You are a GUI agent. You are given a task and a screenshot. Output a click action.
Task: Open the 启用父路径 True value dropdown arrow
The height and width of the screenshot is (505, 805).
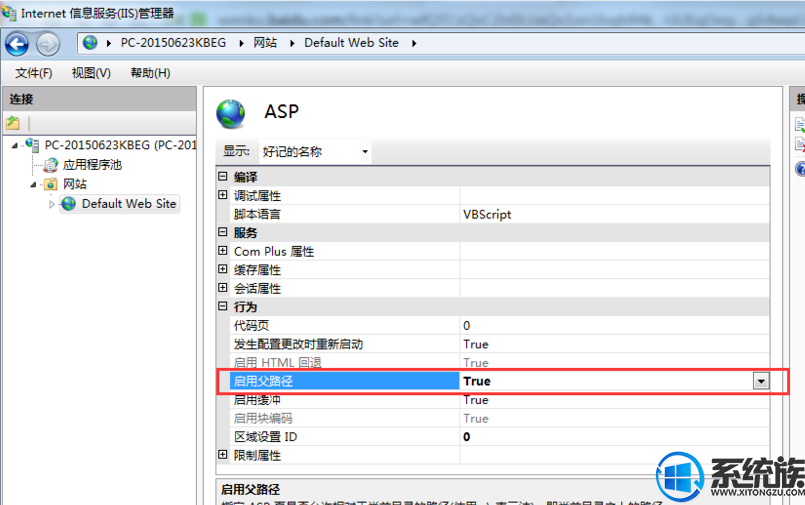(x=761, y=381)
